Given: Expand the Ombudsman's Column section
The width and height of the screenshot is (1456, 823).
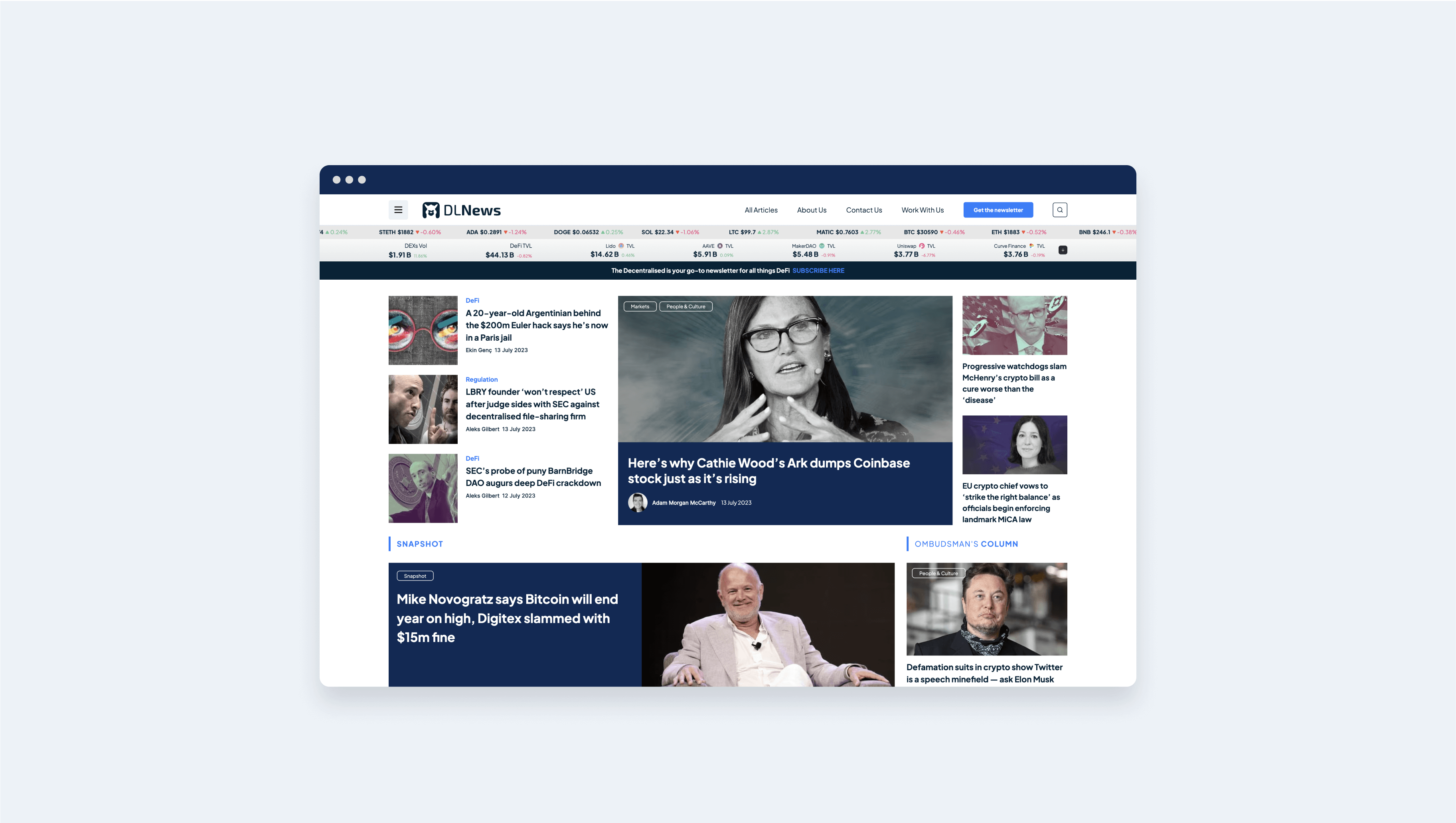Looking at the screenshot, I should [966, 543].
